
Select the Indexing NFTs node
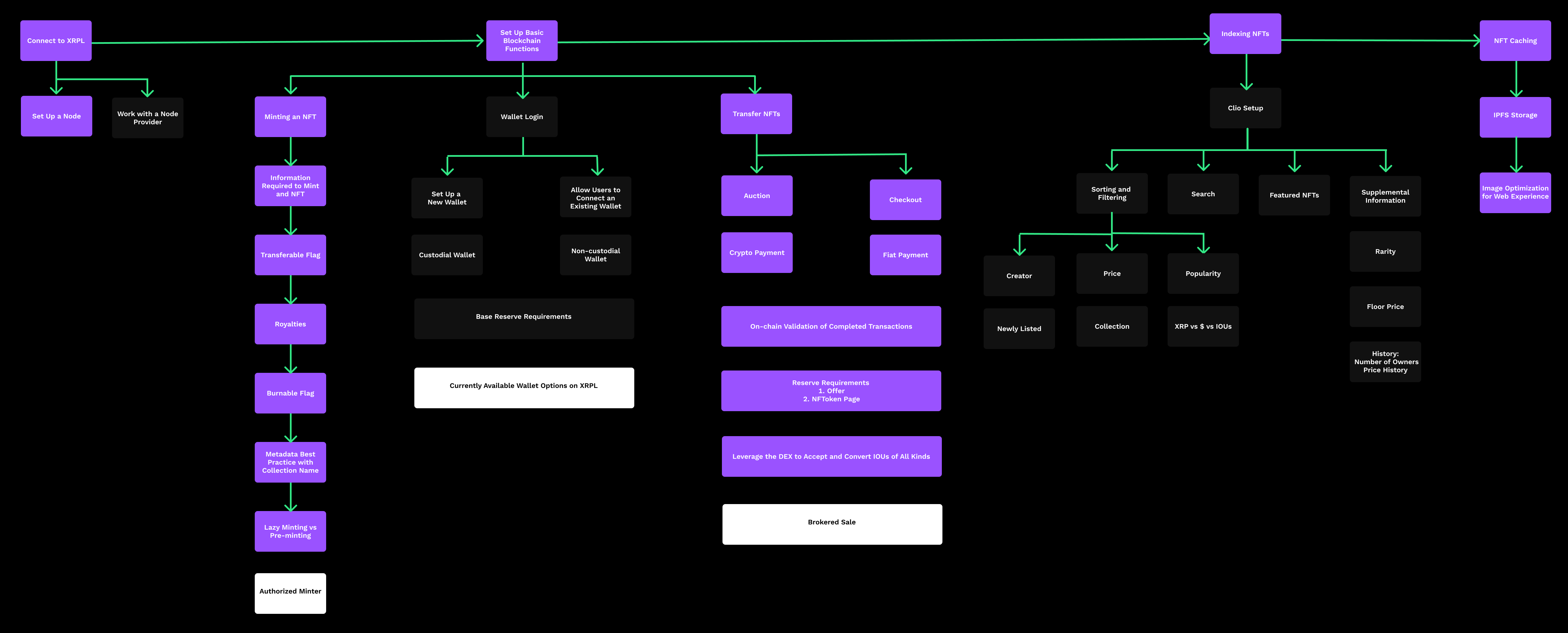[x=1245, y=34]
